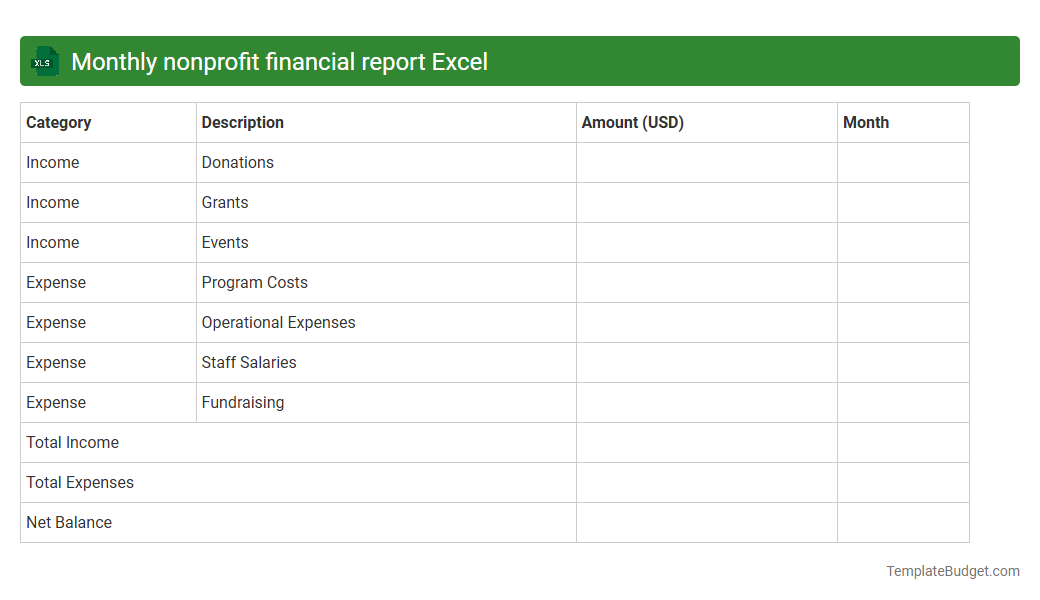1040x600 pixels.
Task: Select the Month column header
Action: [864, 122]
